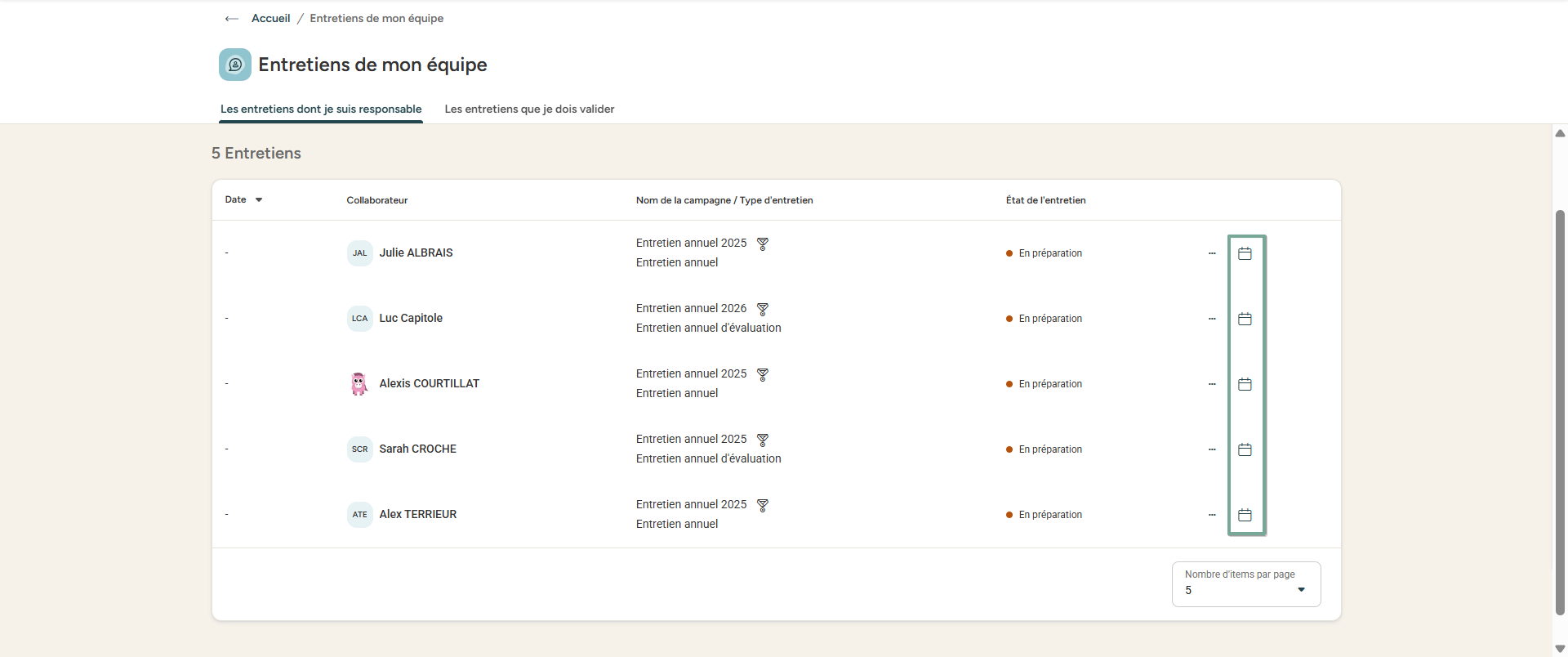
Task: Open Alexis COURTILLAT collaborator name
Action: click(429, 384)
